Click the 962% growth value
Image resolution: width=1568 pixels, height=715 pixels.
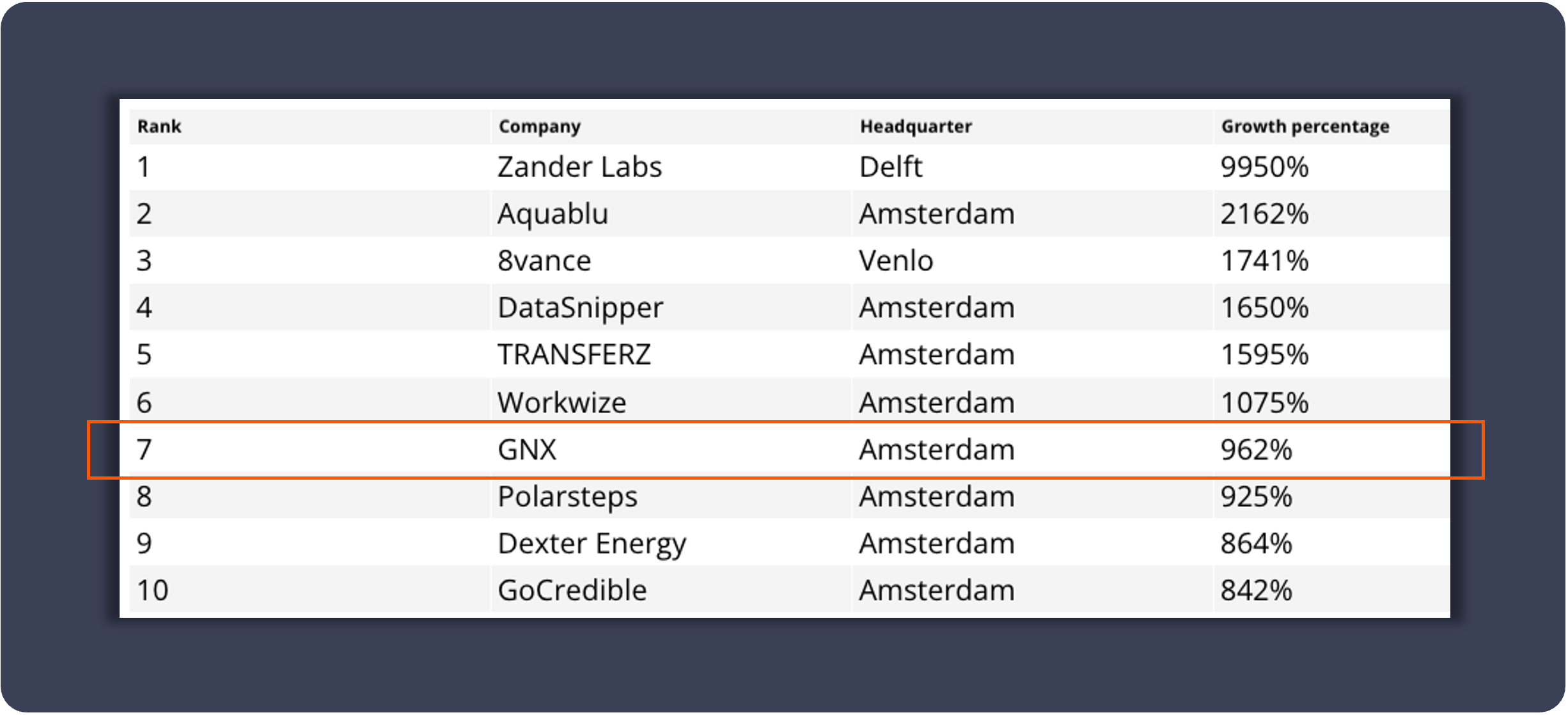[1255, 450]
